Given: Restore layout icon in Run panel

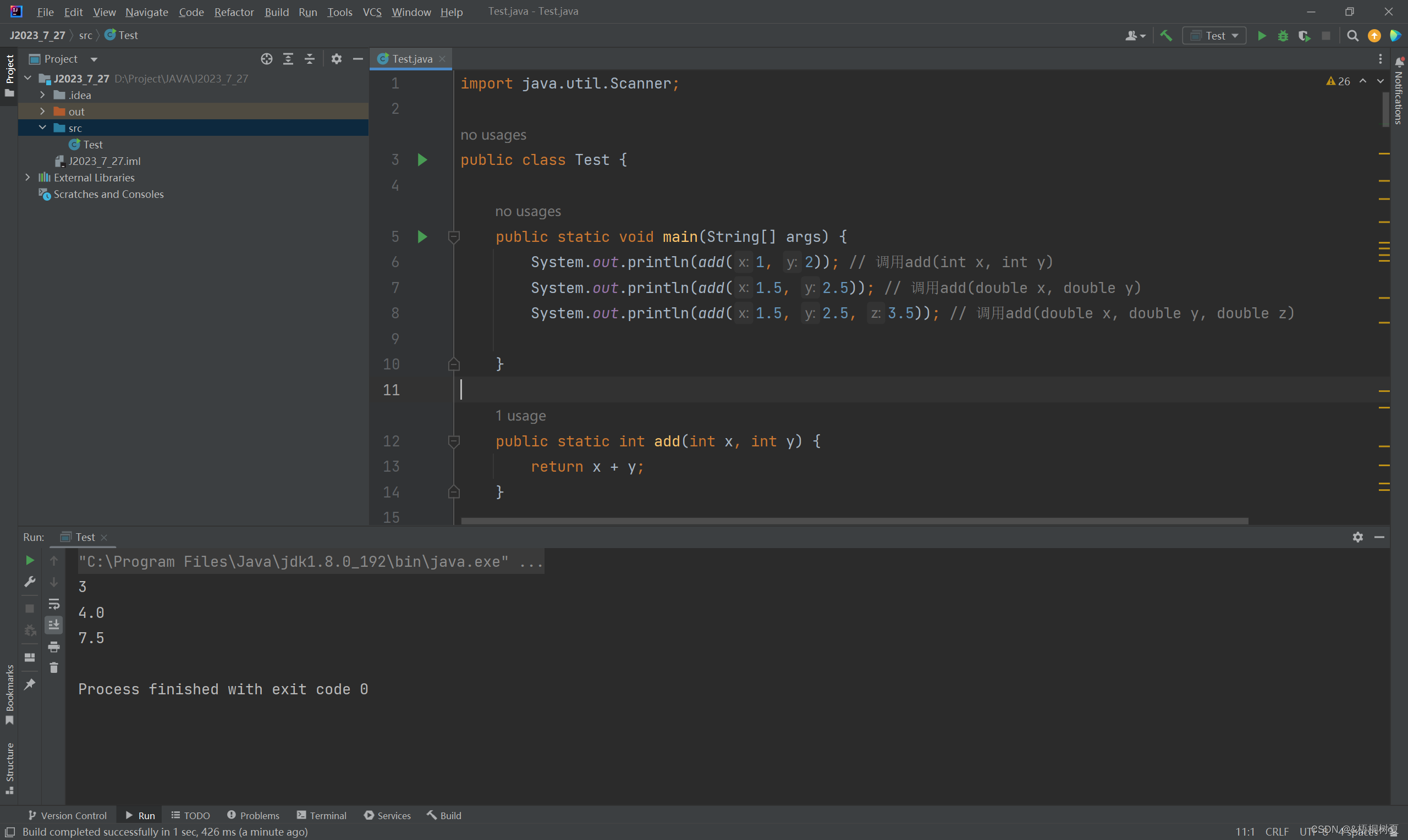Looking at the screenshot, I should point(30,657).
